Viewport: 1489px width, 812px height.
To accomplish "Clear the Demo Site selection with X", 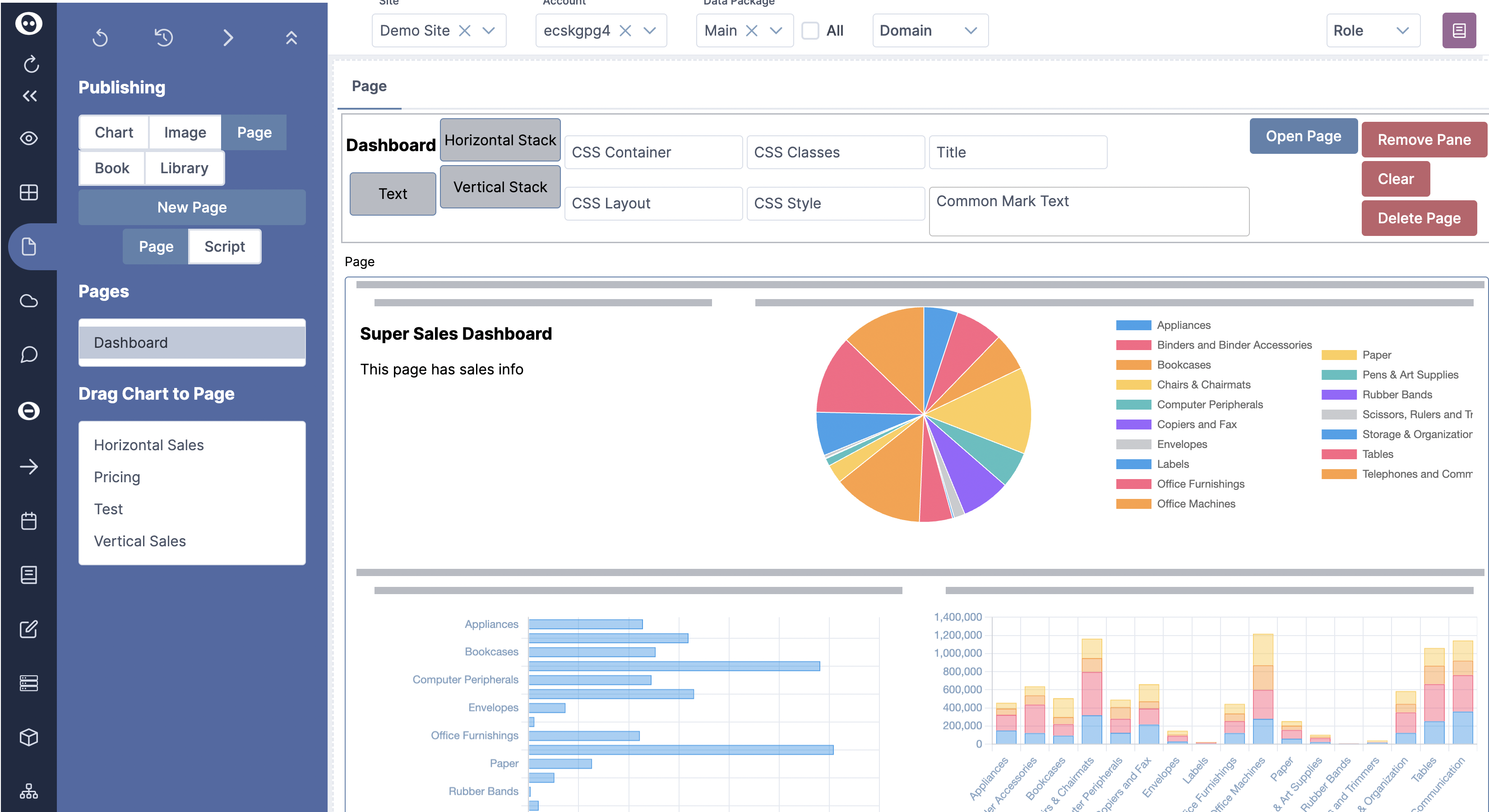I will coord(464,31).
